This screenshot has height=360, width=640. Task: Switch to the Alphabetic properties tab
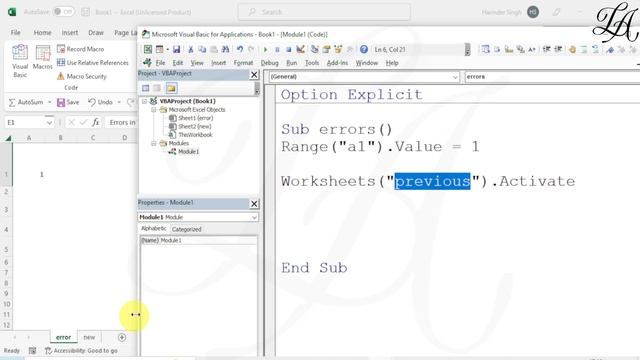coord(153,229)
